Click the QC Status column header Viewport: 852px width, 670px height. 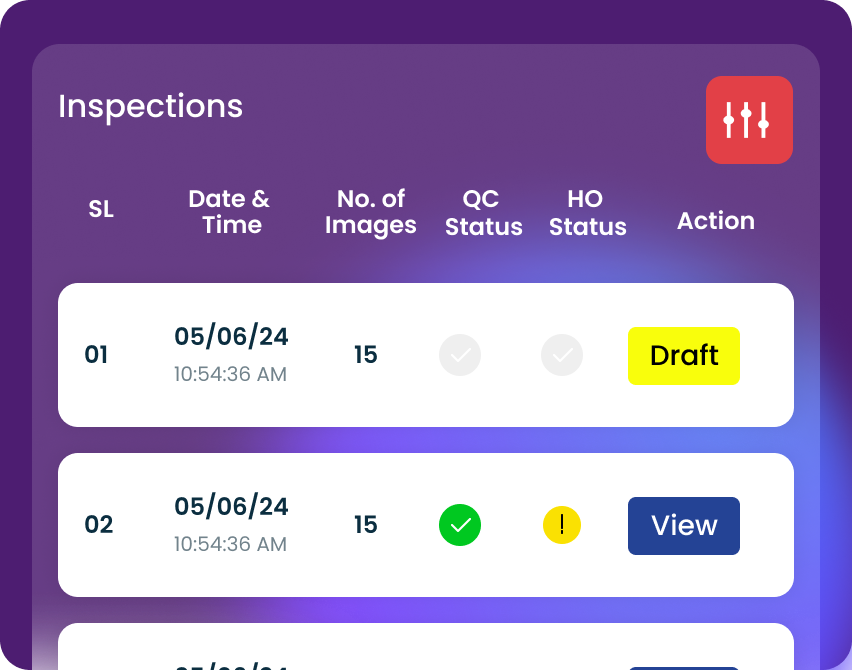484,213
